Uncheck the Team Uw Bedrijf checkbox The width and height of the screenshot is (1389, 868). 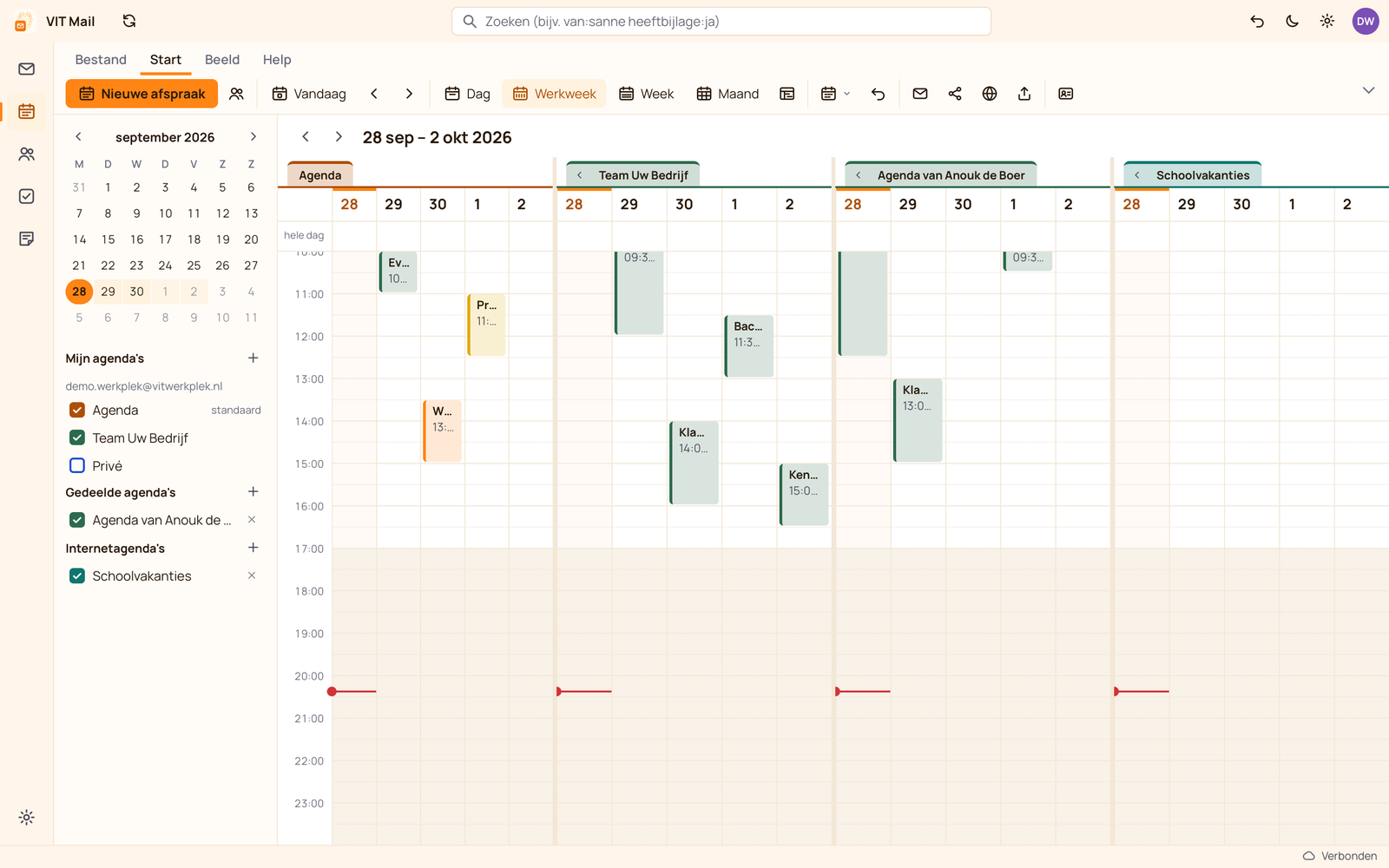[77, 437]
